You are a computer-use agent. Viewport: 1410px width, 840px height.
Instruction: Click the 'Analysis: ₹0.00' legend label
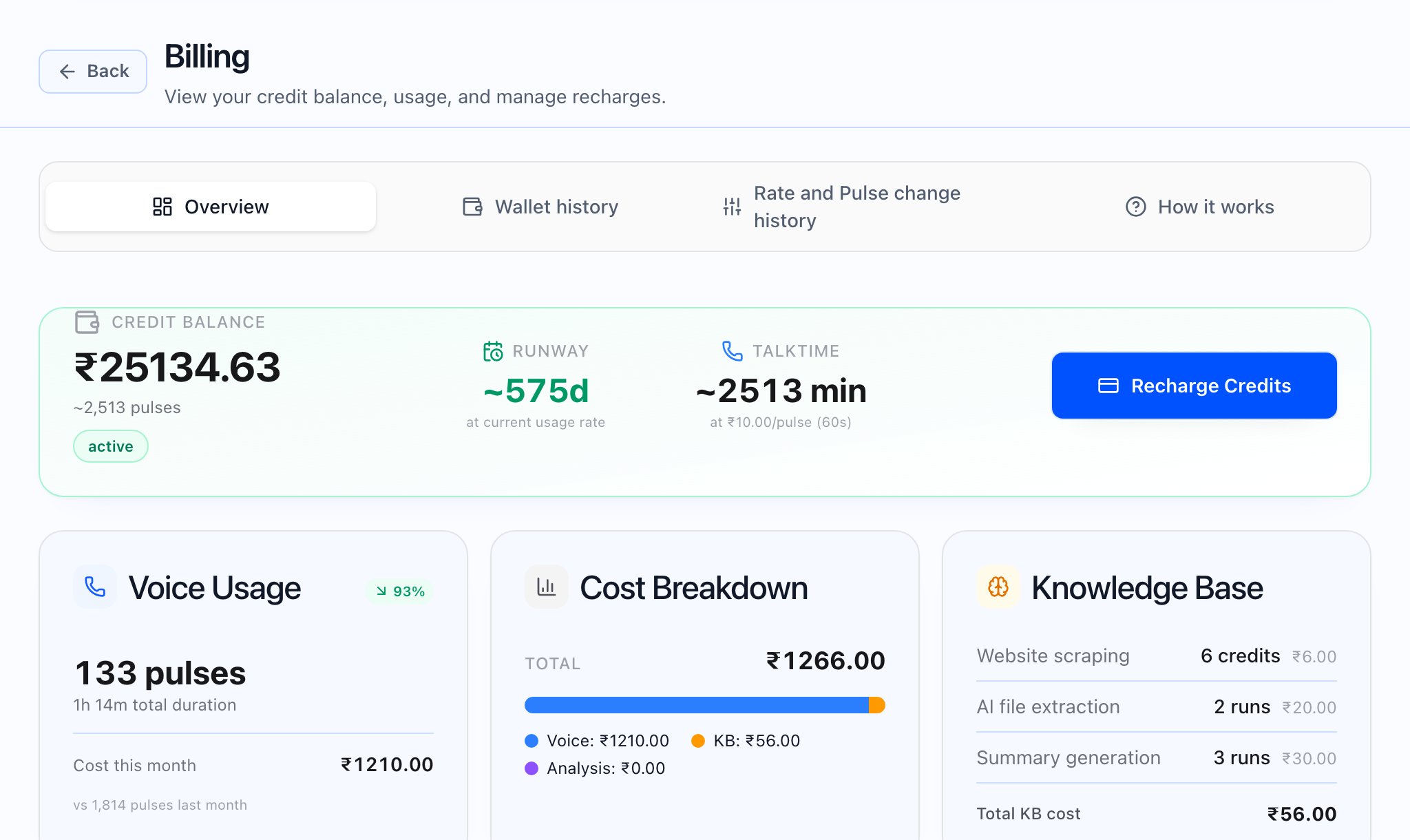pyautogui.click(x=606, y=768)
